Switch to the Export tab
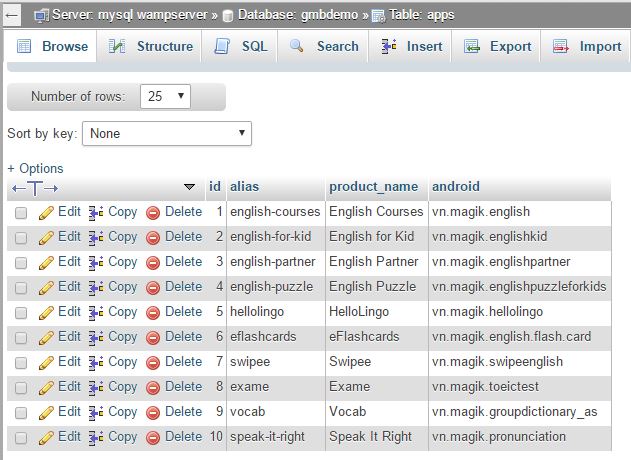Viewport: 631px width, 460px height. 497,46
